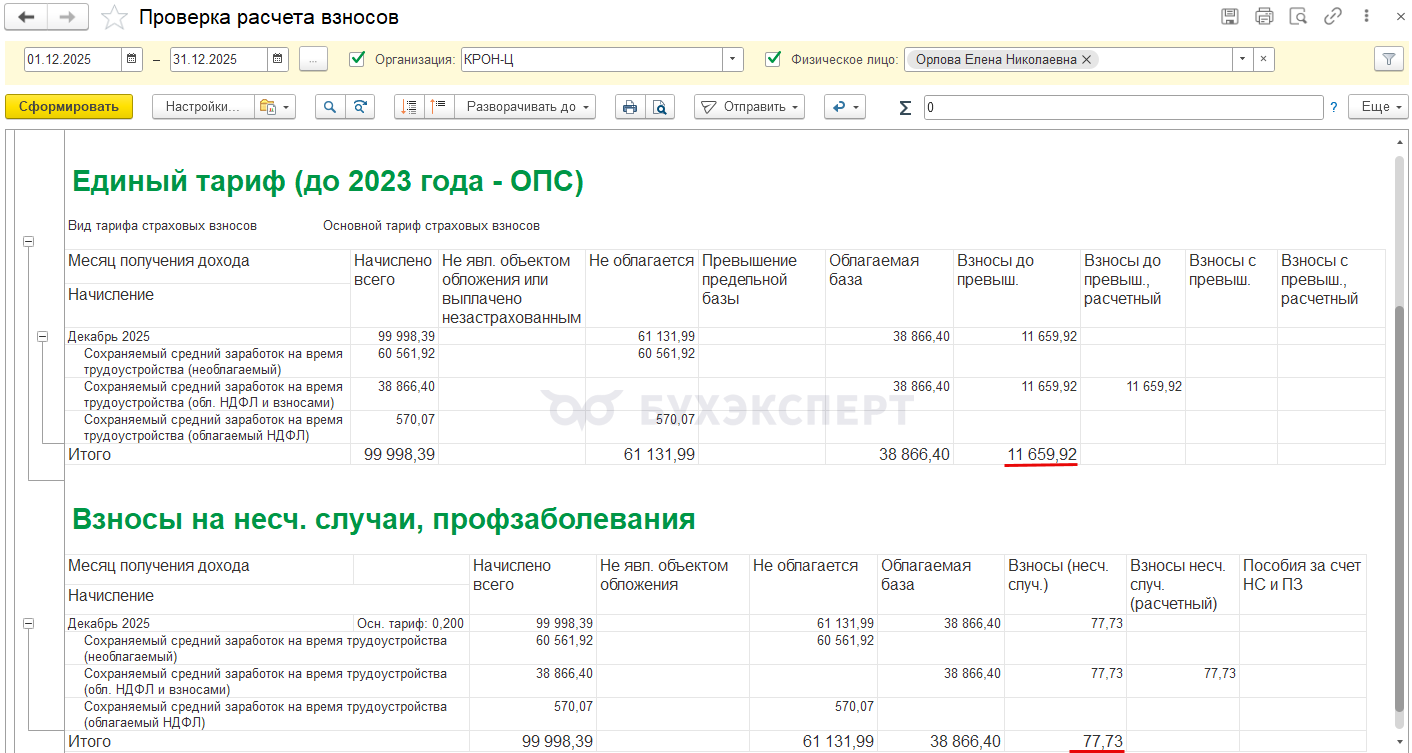Open help with the question mark
Screen dimensions: 1412x753
pyautogui.click(x=1334, y=107)
